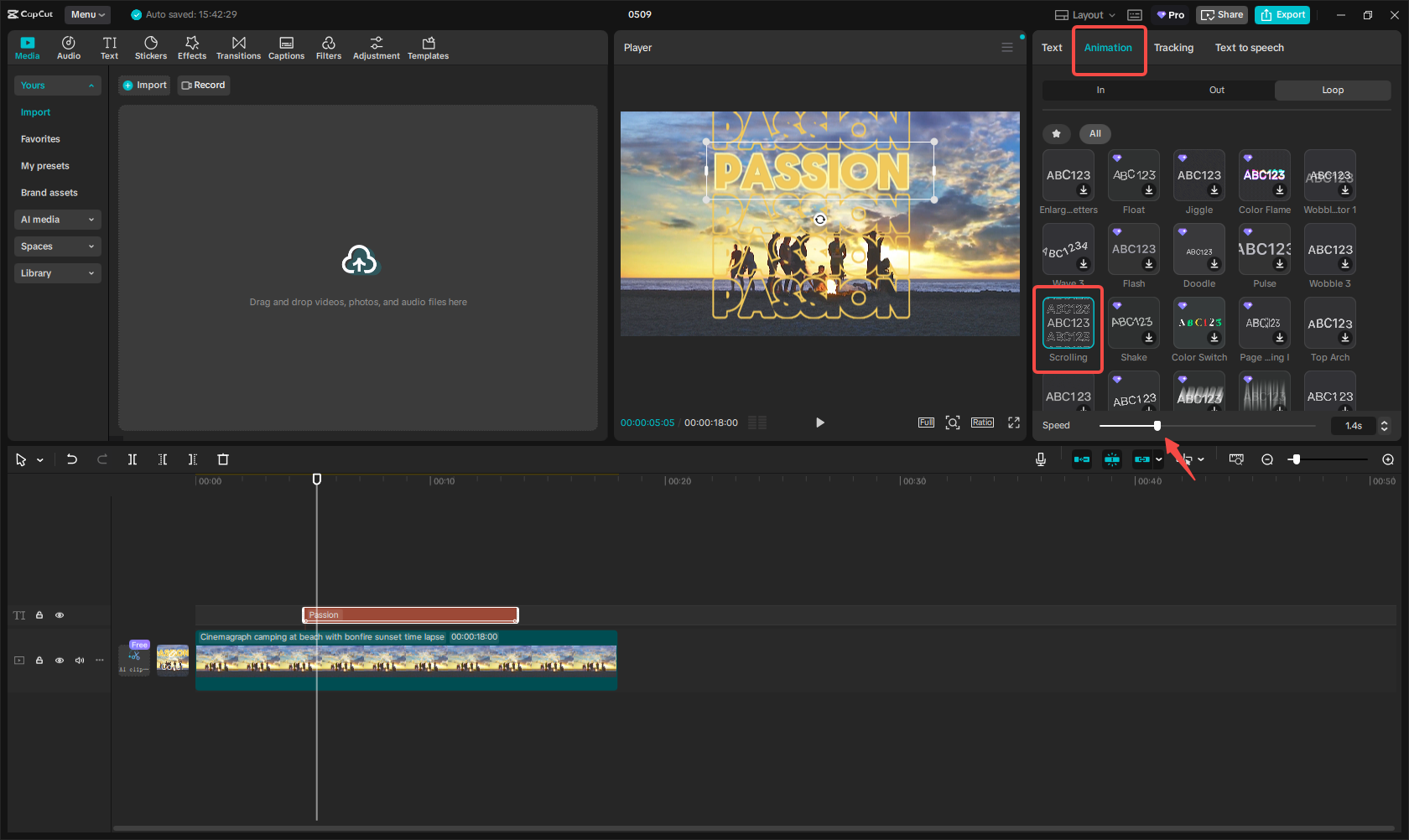Expand the Spaces section
Viewport: 1409px width, 840px height.
(58, 246)
